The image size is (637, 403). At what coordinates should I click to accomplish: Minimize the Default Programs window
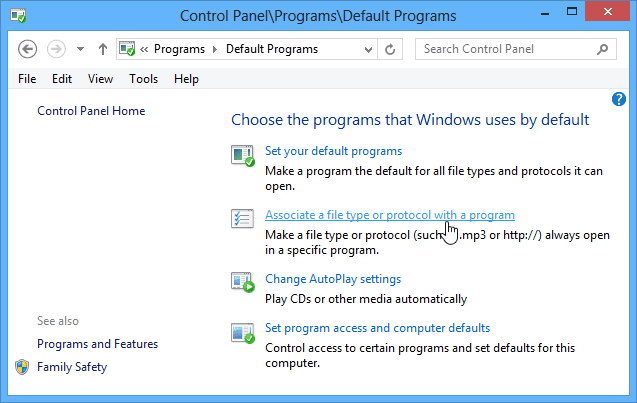[545, 13]
